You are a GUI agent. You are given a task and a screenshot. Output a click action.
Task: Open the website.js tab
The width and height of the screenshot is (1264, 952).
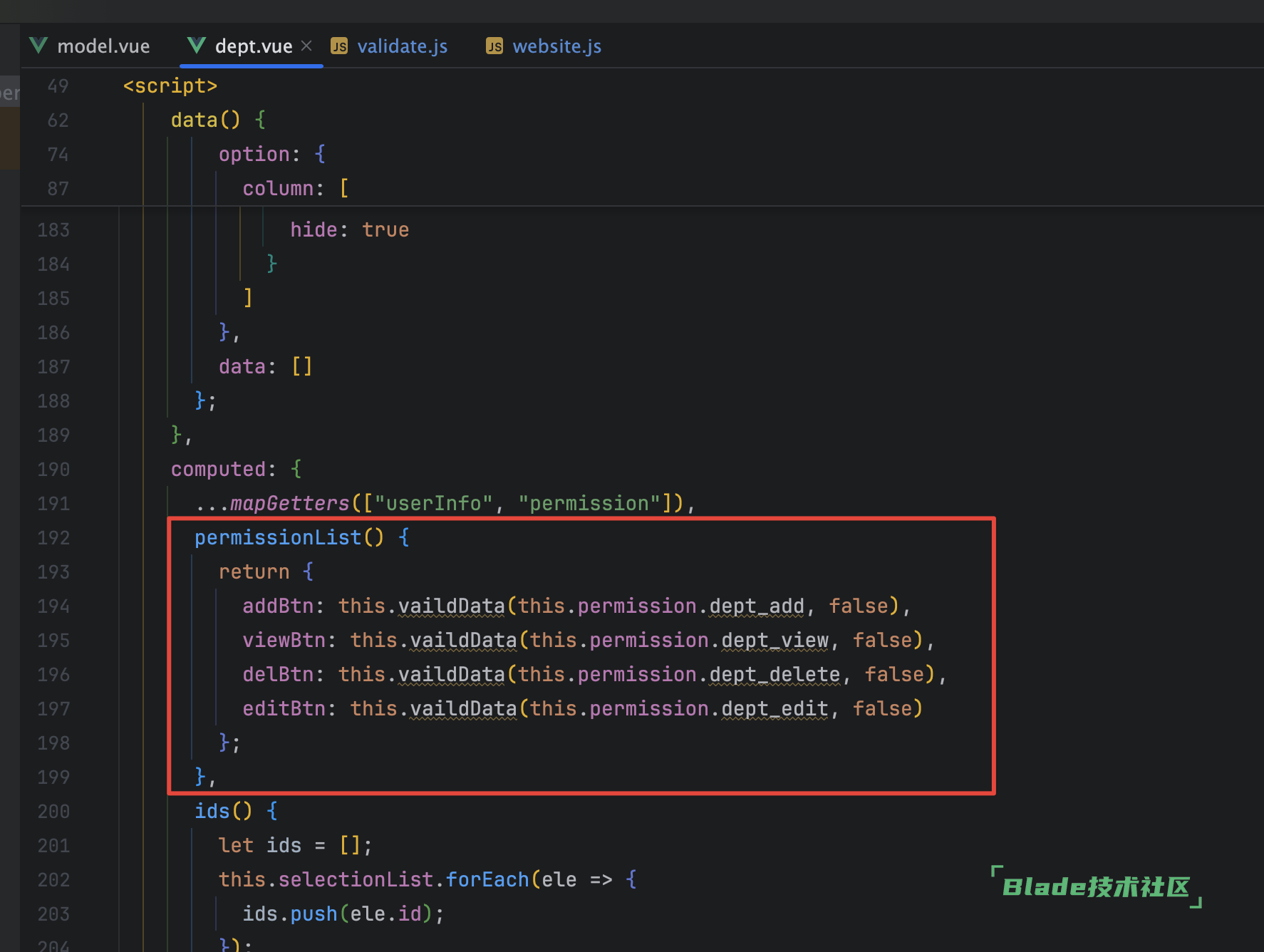(x=544, y=46)
